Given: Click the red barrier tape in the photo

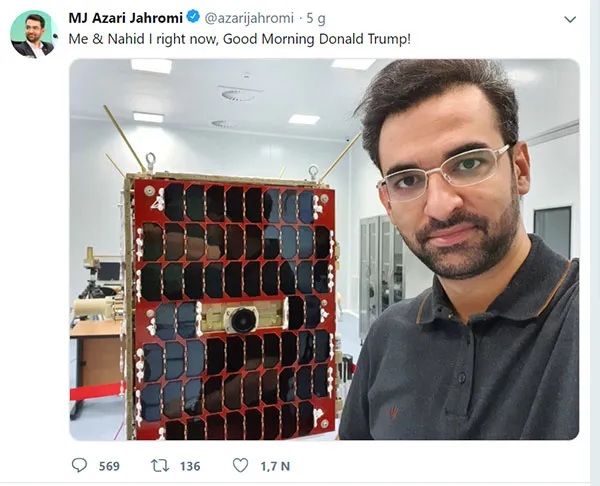Looking at the screenshot, I should [x=98, y=392].
